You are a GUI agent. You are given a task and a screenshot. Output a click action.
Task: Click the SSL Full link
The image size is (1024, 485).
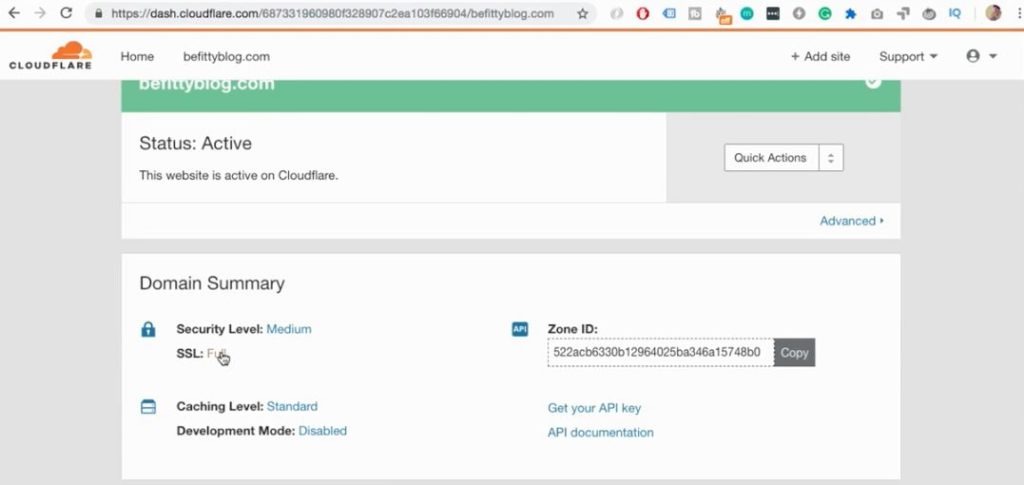tap(217, 353)
